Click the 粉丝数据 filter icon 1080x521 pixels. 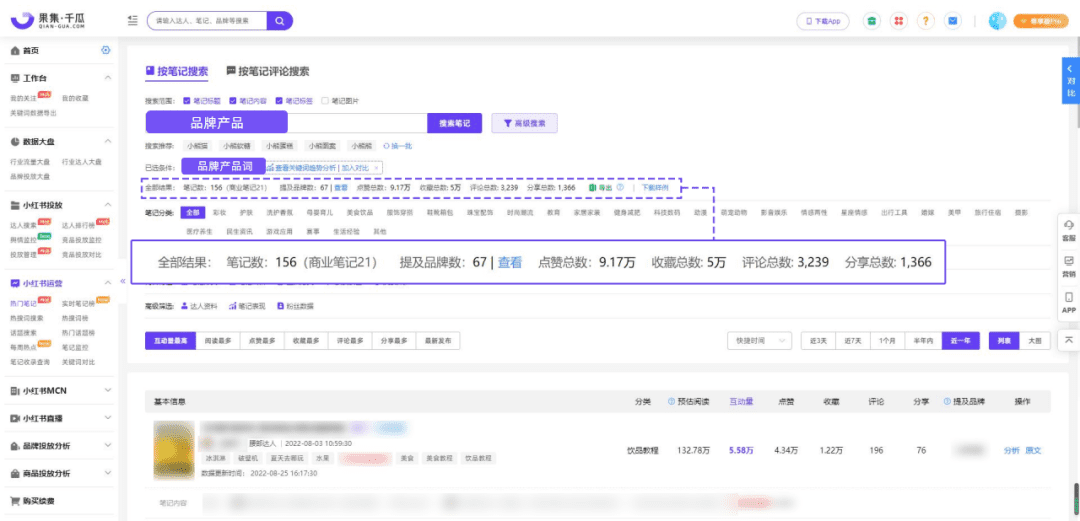[x=280, y=306]
